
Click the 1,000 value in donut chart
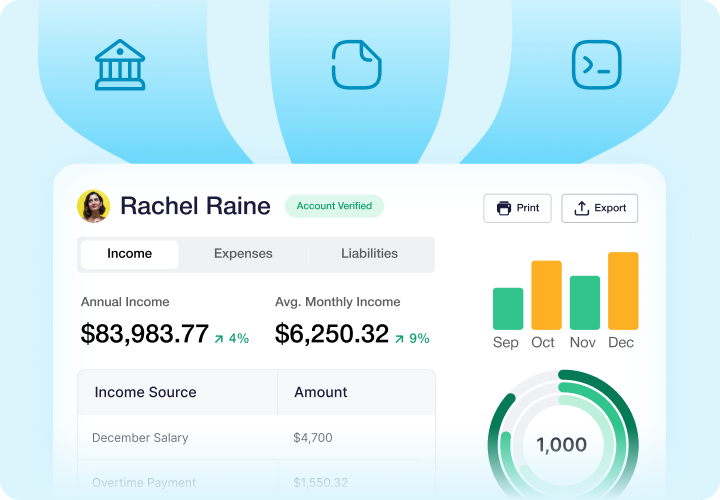pyautogui.click(x=562, y=444)
